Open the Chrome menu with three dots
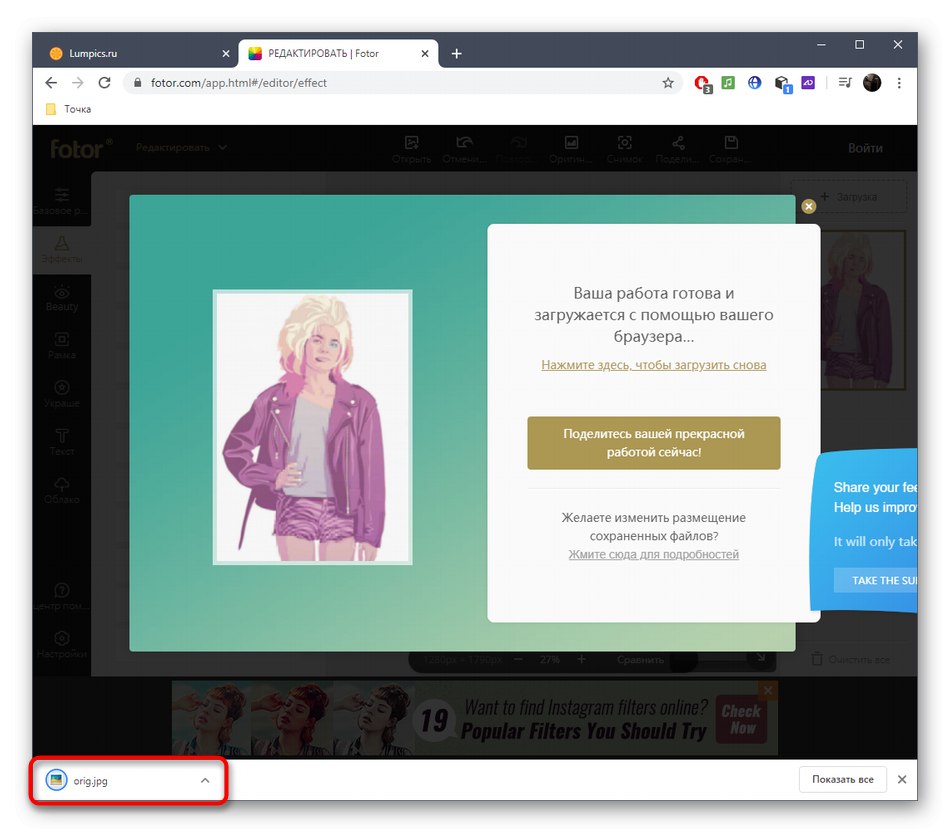The height and width of the screenshot is (833, 950). point(899,83)
